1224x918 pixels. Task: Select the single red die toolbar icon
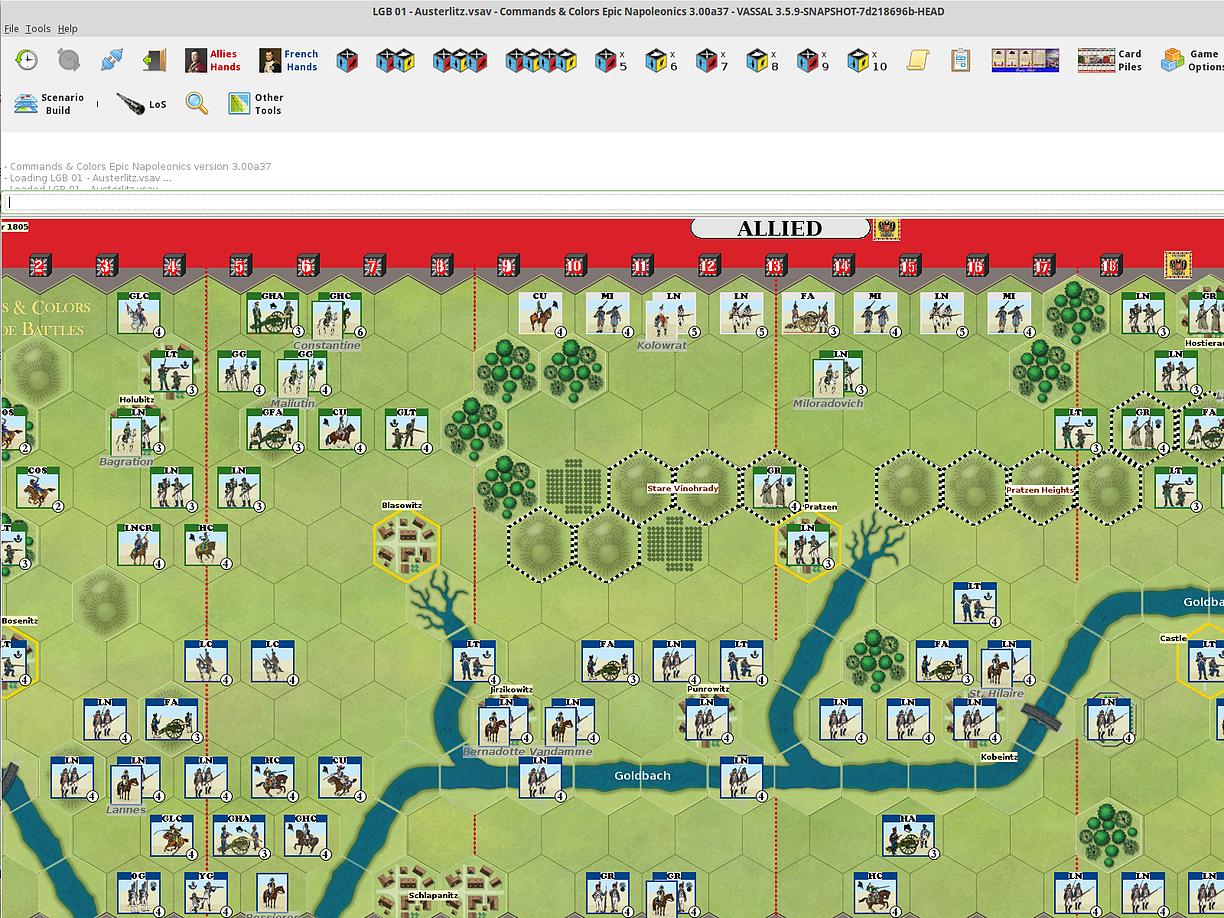(x=345, y=60)
